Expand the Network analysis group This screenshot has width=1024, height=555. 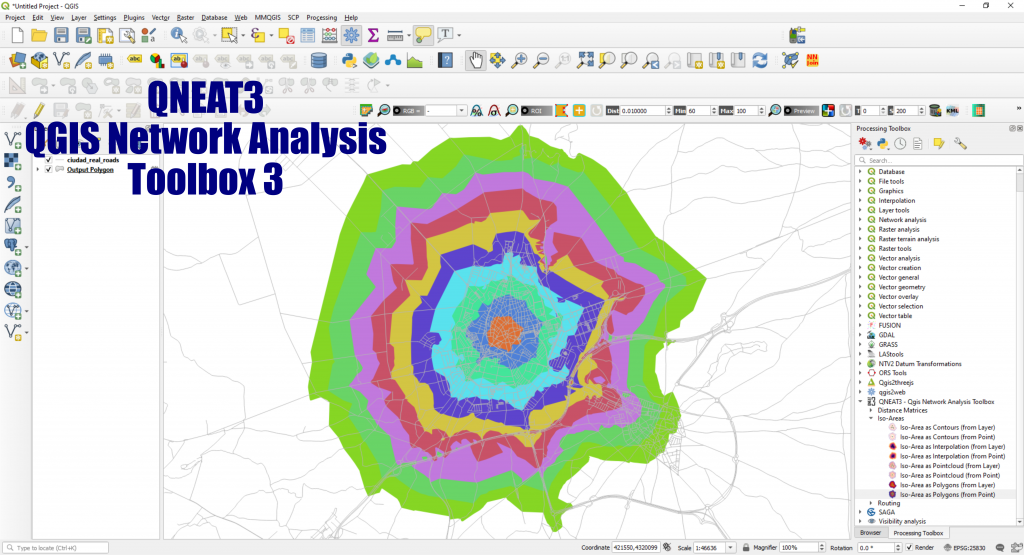click(x=860, y=220)
